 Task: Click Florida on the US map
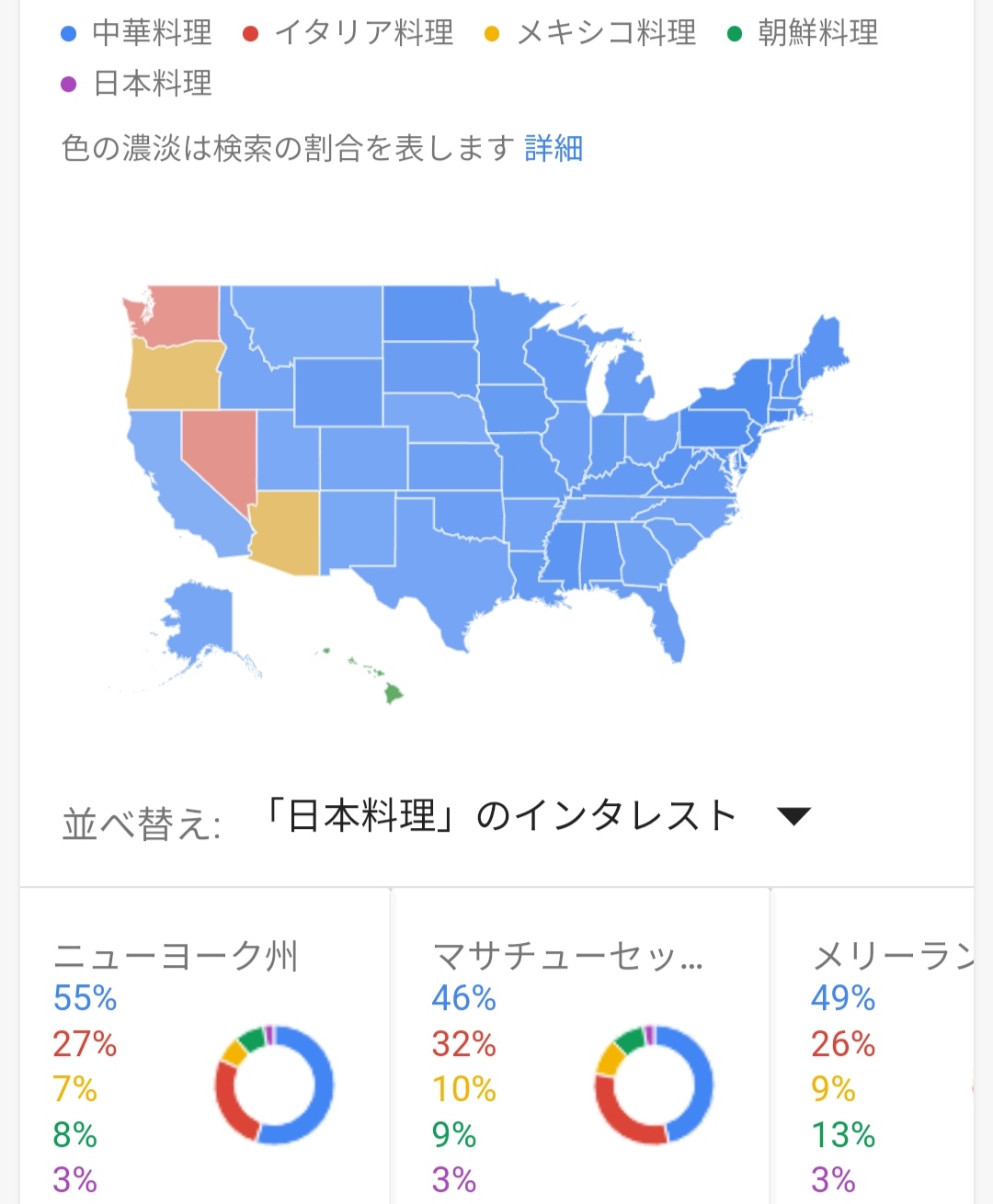[x=668, y=625]
